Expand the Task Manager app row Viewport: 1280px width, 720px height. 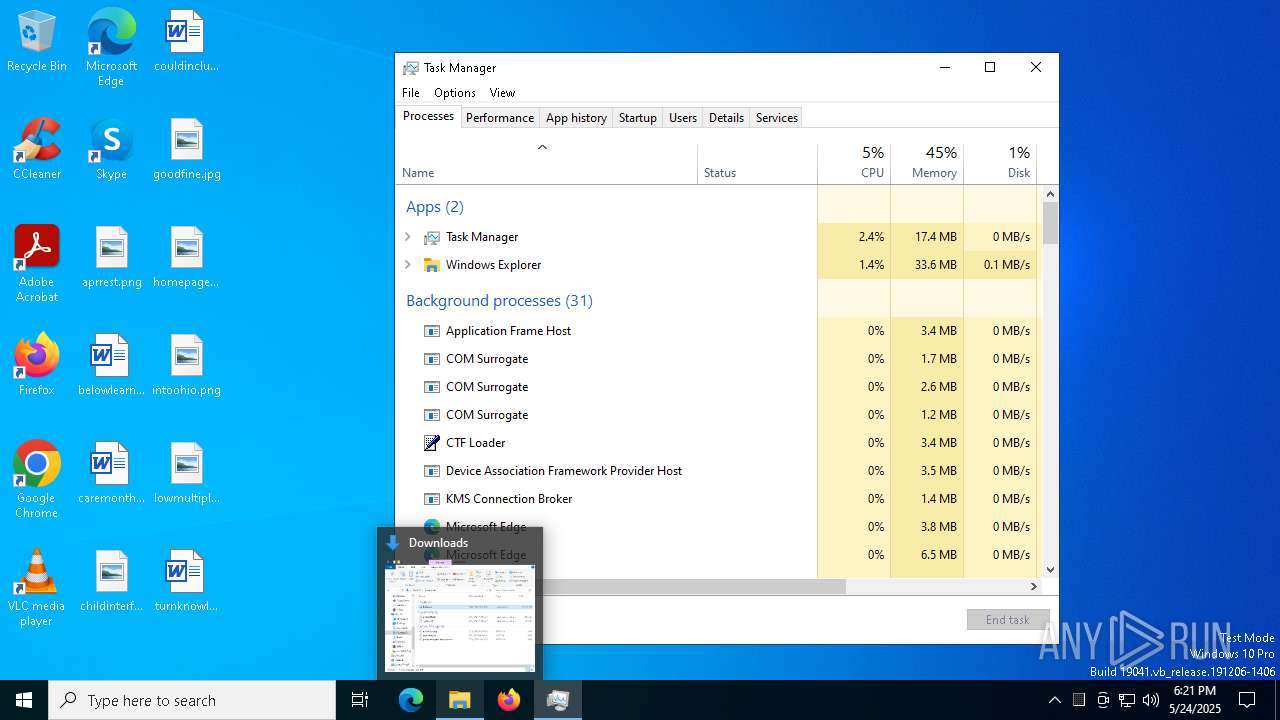tap(408, 237)
